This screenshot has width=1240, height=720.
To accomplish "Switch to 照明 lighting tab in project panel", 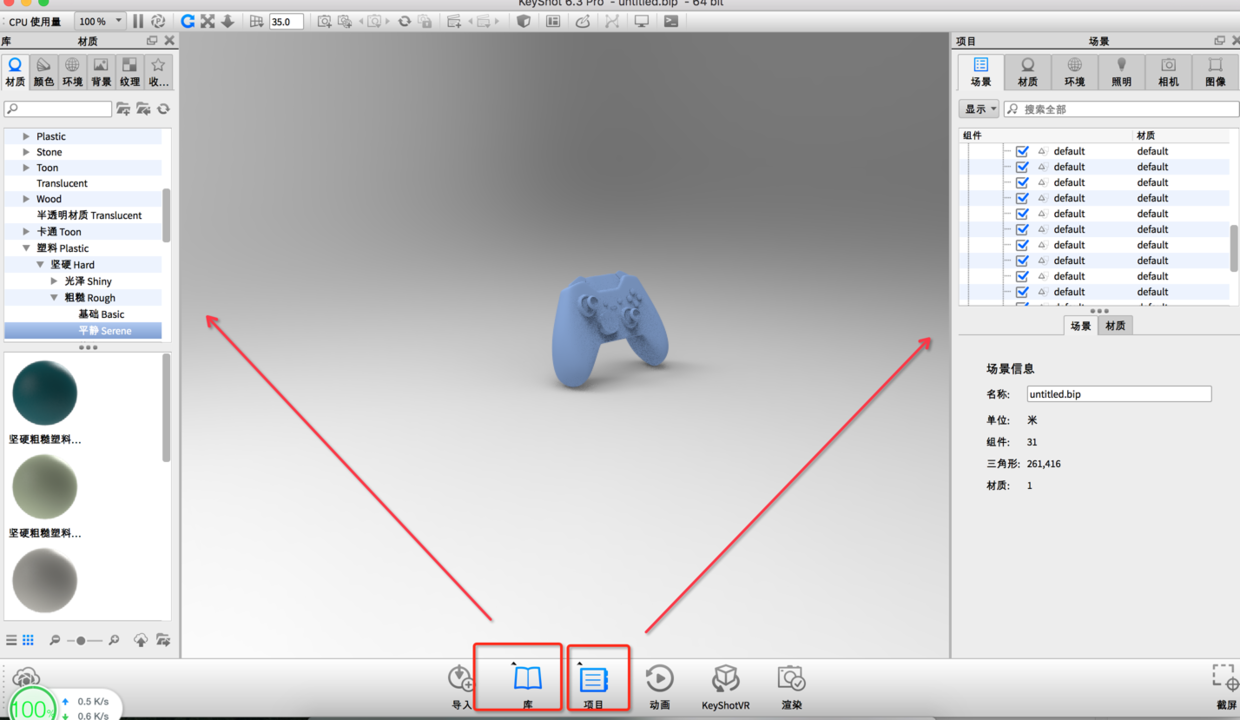I will click(1122, 73).
